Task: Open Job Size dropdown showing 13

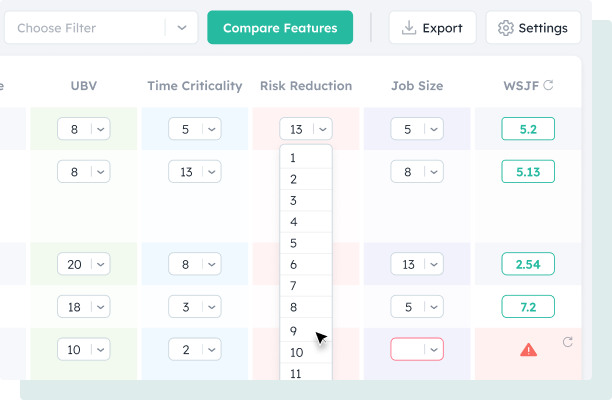Action: tap(417, 264)
